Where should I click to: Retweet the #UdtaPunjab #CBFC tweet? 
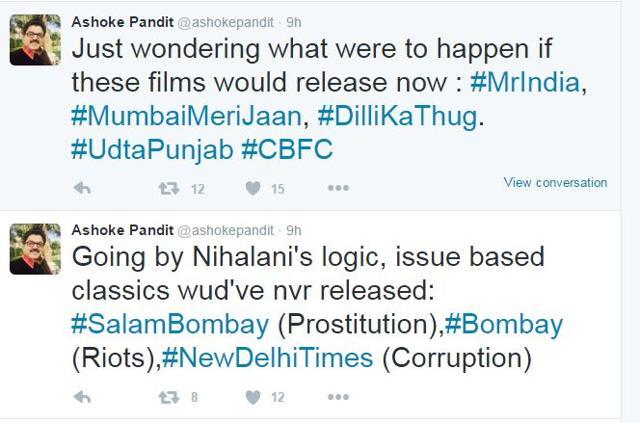point(169,188)
